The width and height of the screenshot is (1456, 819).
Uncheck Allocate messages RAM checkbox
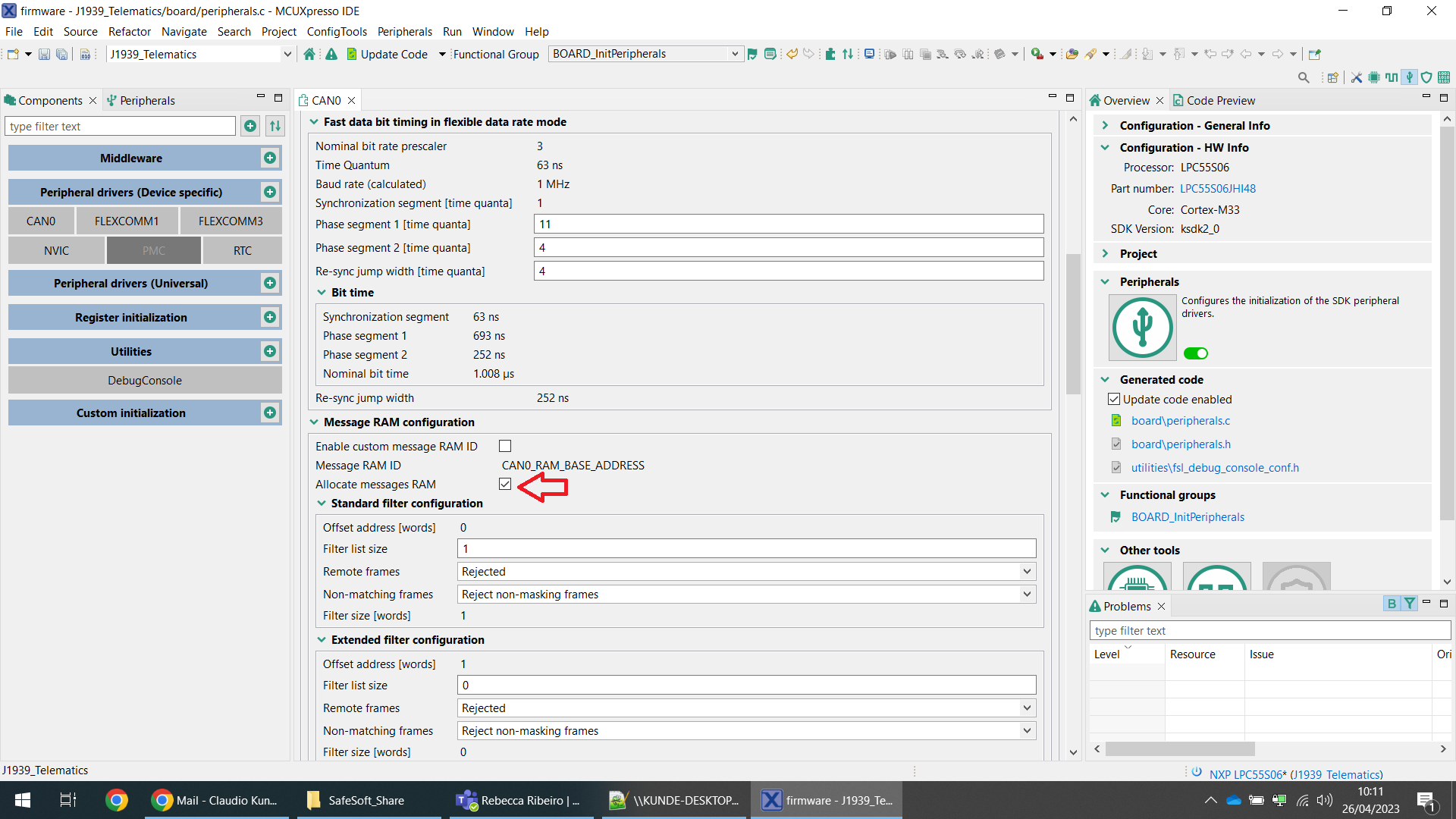(505, 484)
